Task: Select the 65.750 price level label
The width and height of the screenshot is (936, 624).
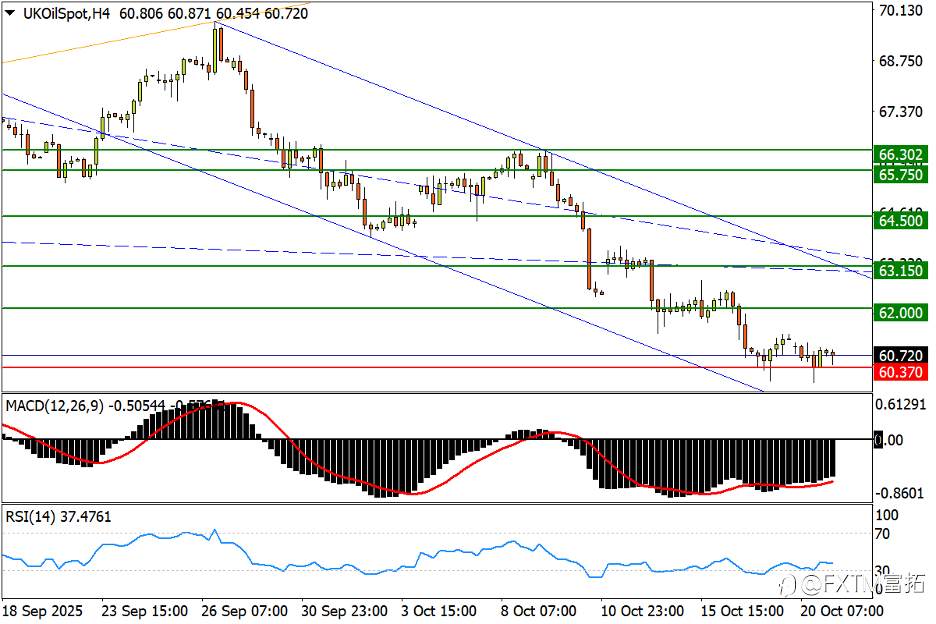Action: click(x=901, y=174)
